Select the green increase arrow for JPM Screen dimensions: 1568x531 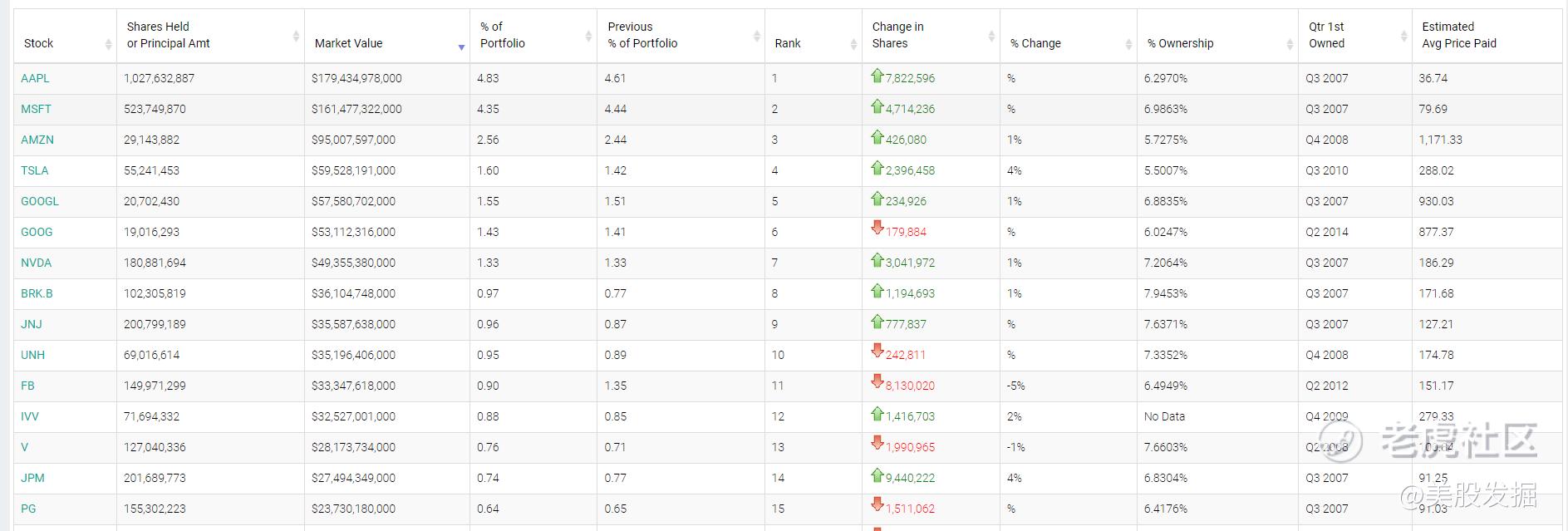point(877,475)
